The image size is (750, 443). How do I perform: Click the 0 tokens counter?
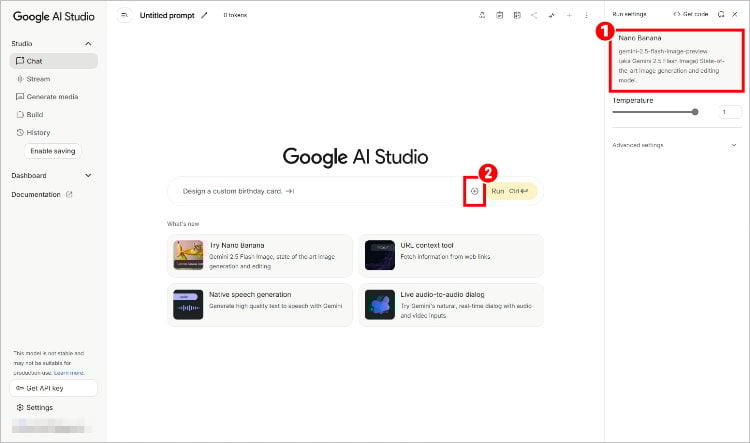(x=235, y=15)
